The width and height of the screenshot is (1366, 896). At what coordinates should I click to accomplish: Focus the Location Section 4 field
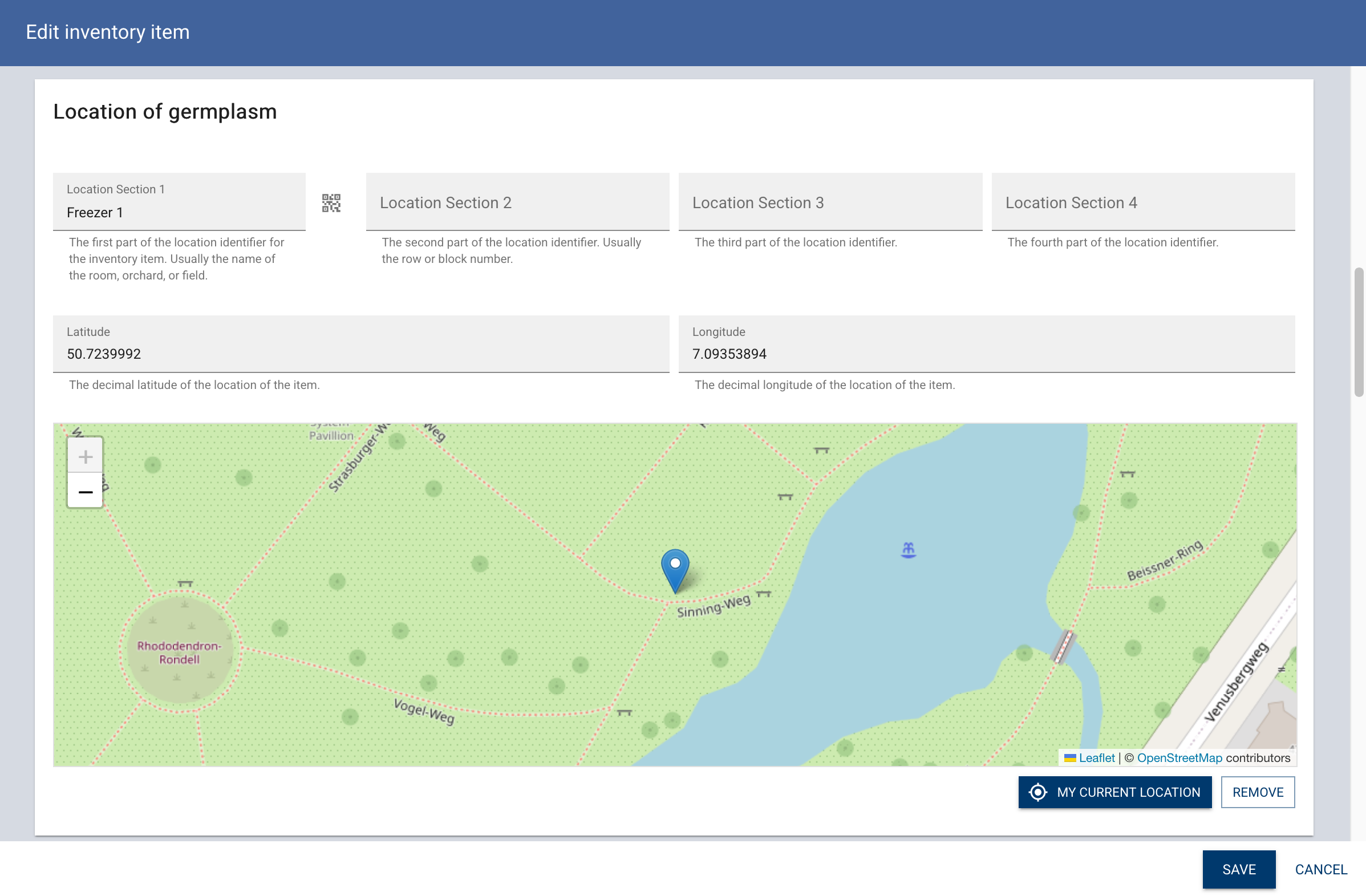(x=1144, y=202)
